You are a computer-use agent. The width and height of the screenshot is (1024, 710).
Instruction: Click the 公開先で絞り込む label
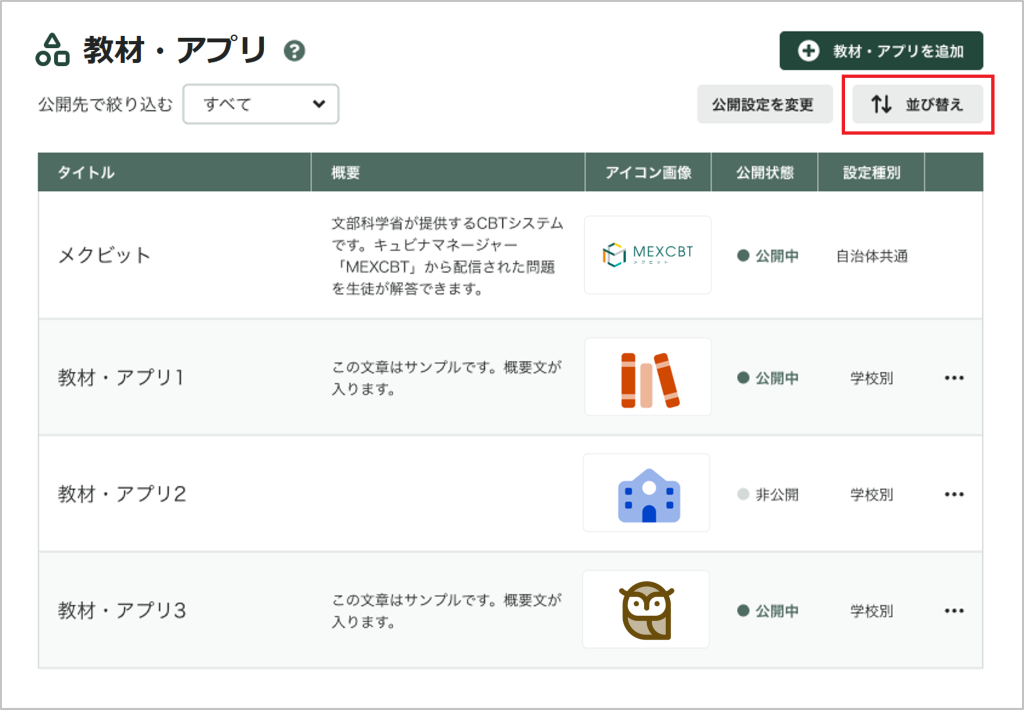pyautogui.click(x=105, y=105)
